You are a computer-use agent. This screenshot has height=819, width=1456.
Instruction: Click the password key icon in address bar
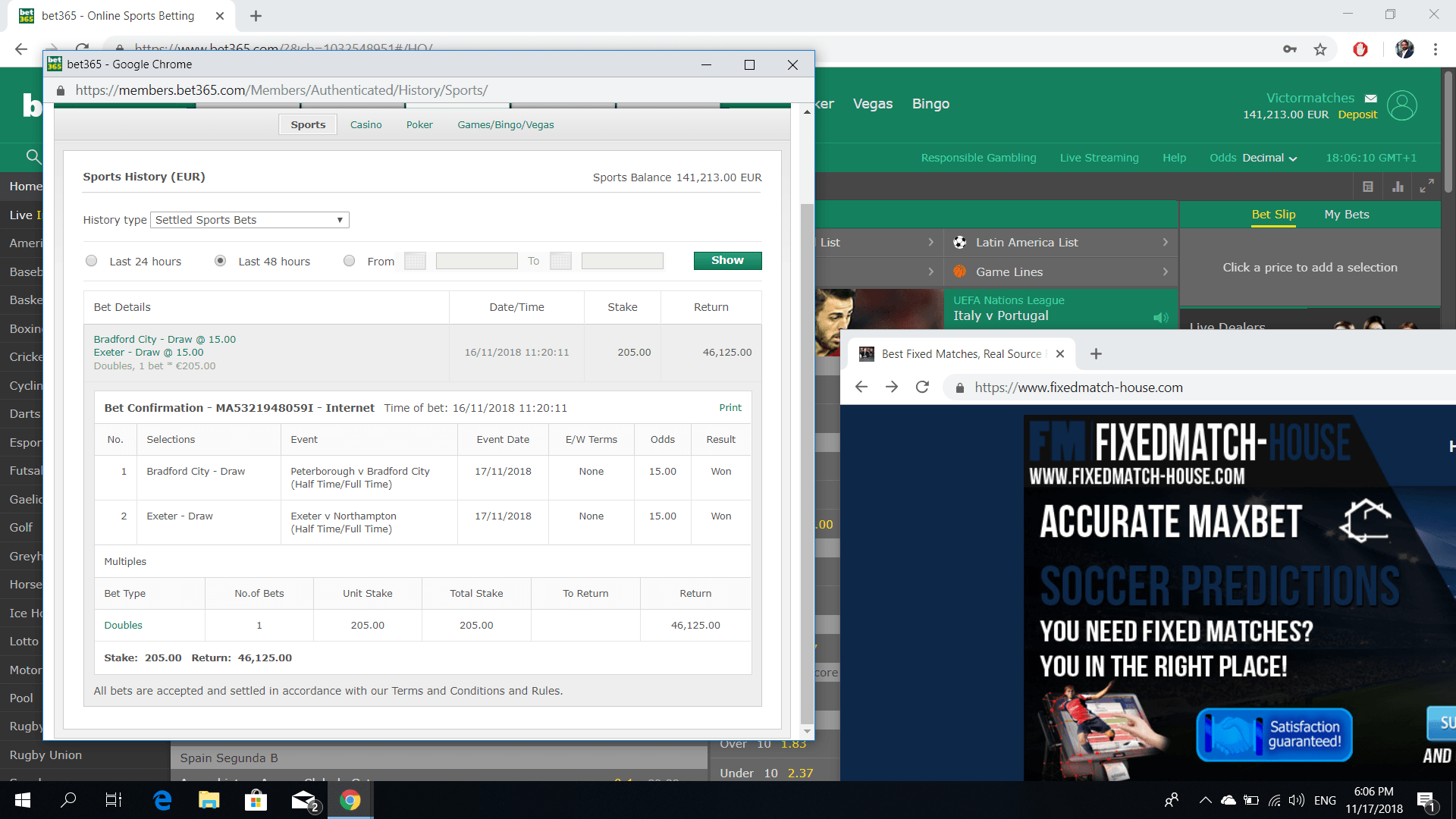1289,49
